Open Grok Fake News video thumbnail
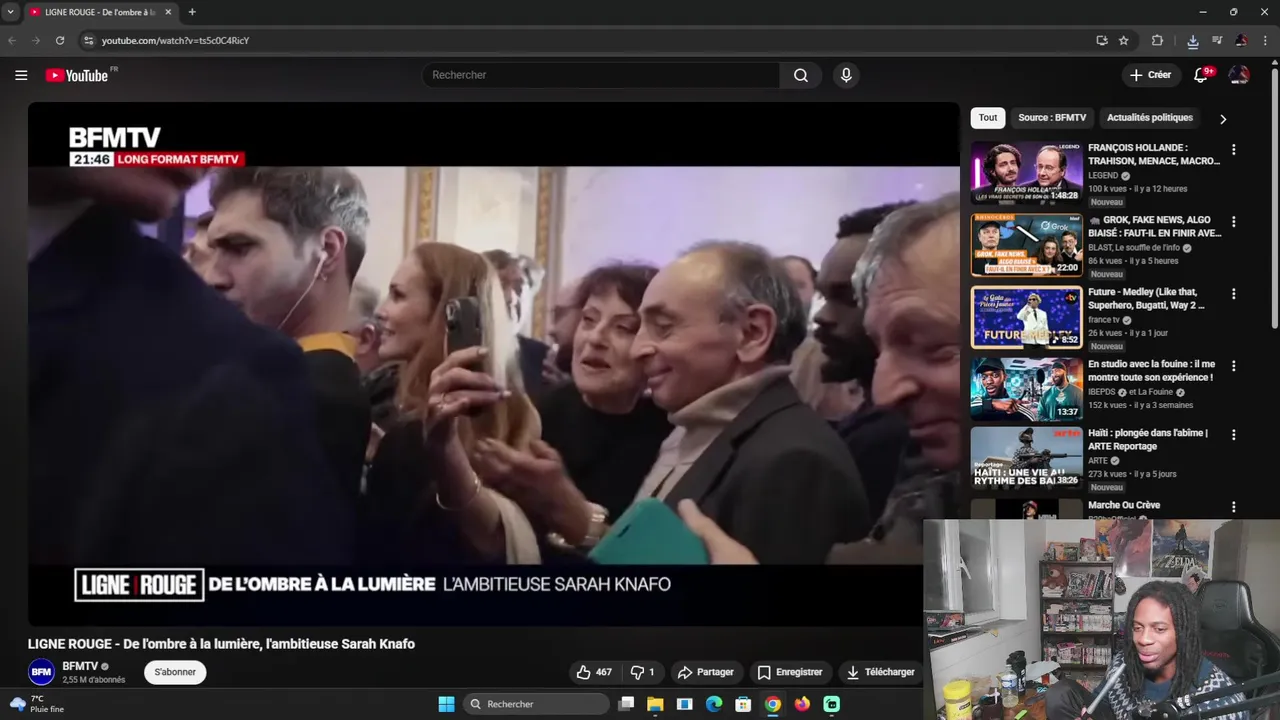 (x=1026, y=245)
